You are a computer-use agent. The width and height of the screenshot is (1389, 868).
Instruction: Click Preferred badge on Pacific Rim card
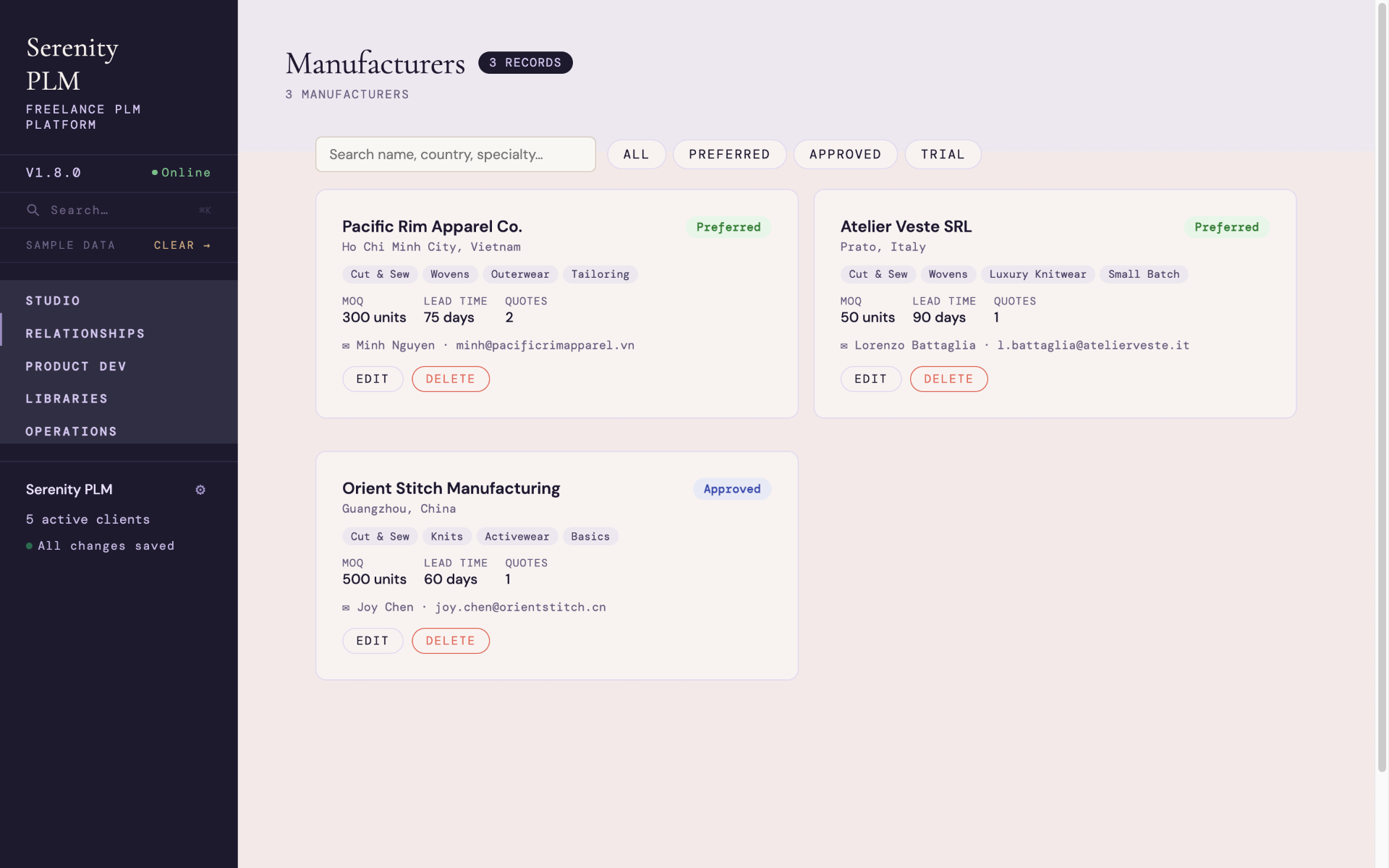pyautogui.click(x=729, y=227)
